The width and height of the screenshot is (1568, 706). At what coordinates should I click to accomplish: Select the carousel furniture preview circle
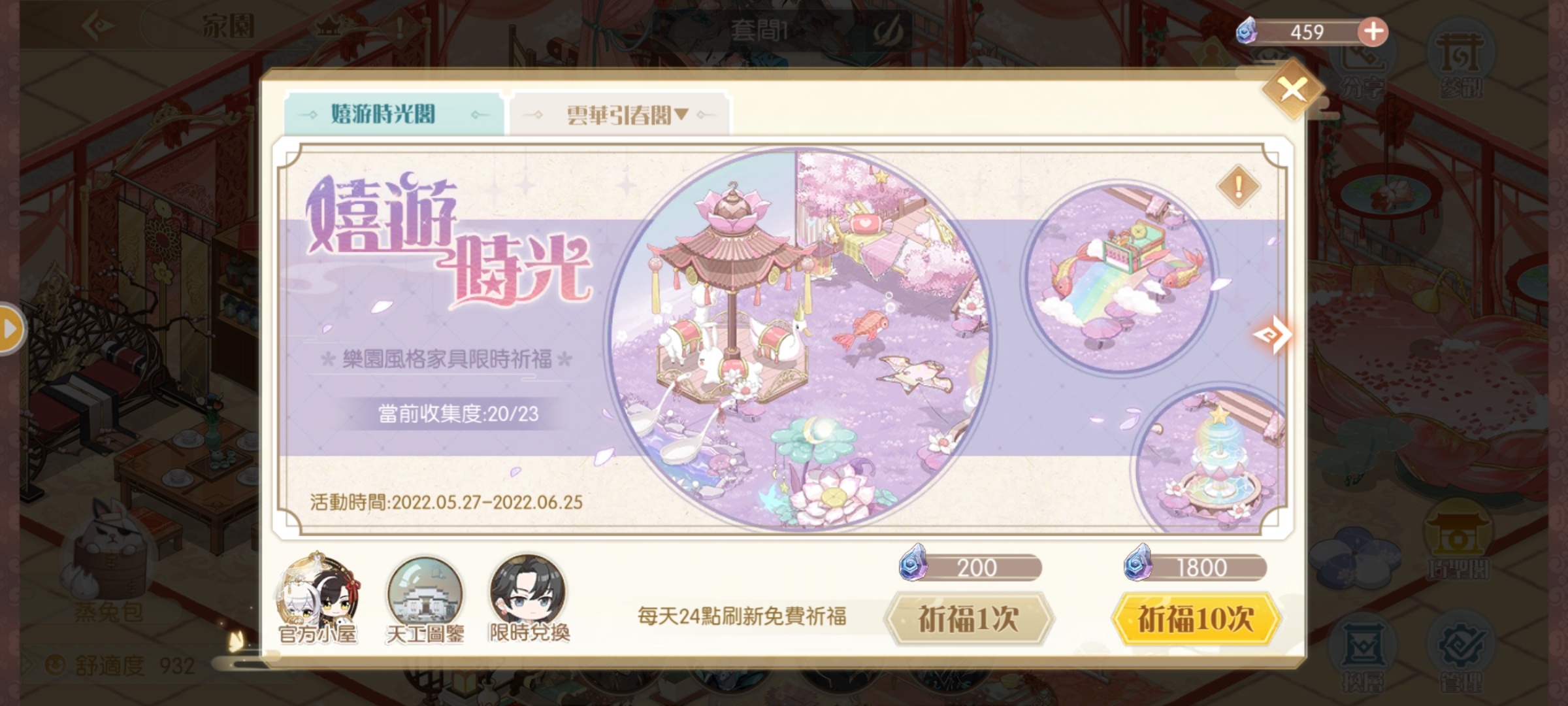coord(798,340)
